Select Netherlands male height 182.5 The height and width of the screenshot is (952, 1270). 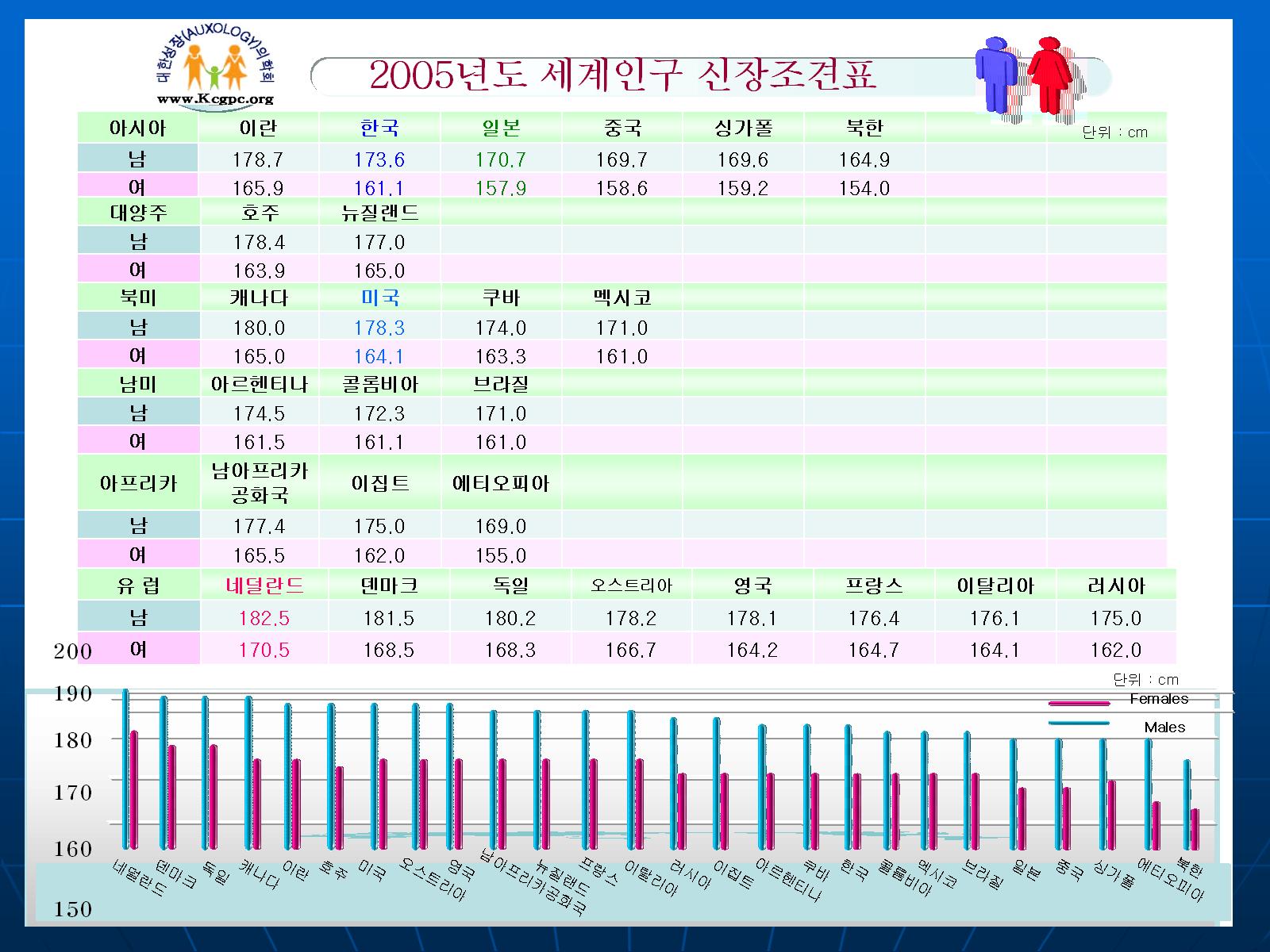[264, 618]
